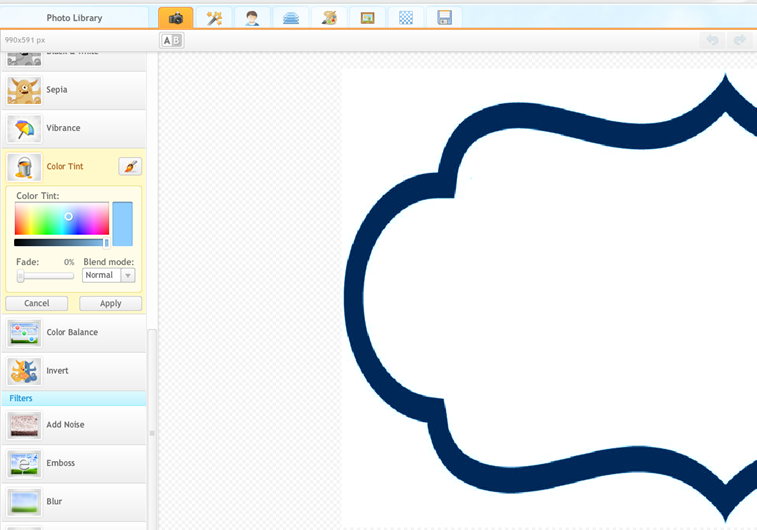Apply the Color Tint effect
This screenshot has width=757, height=530.
(111, 303)
